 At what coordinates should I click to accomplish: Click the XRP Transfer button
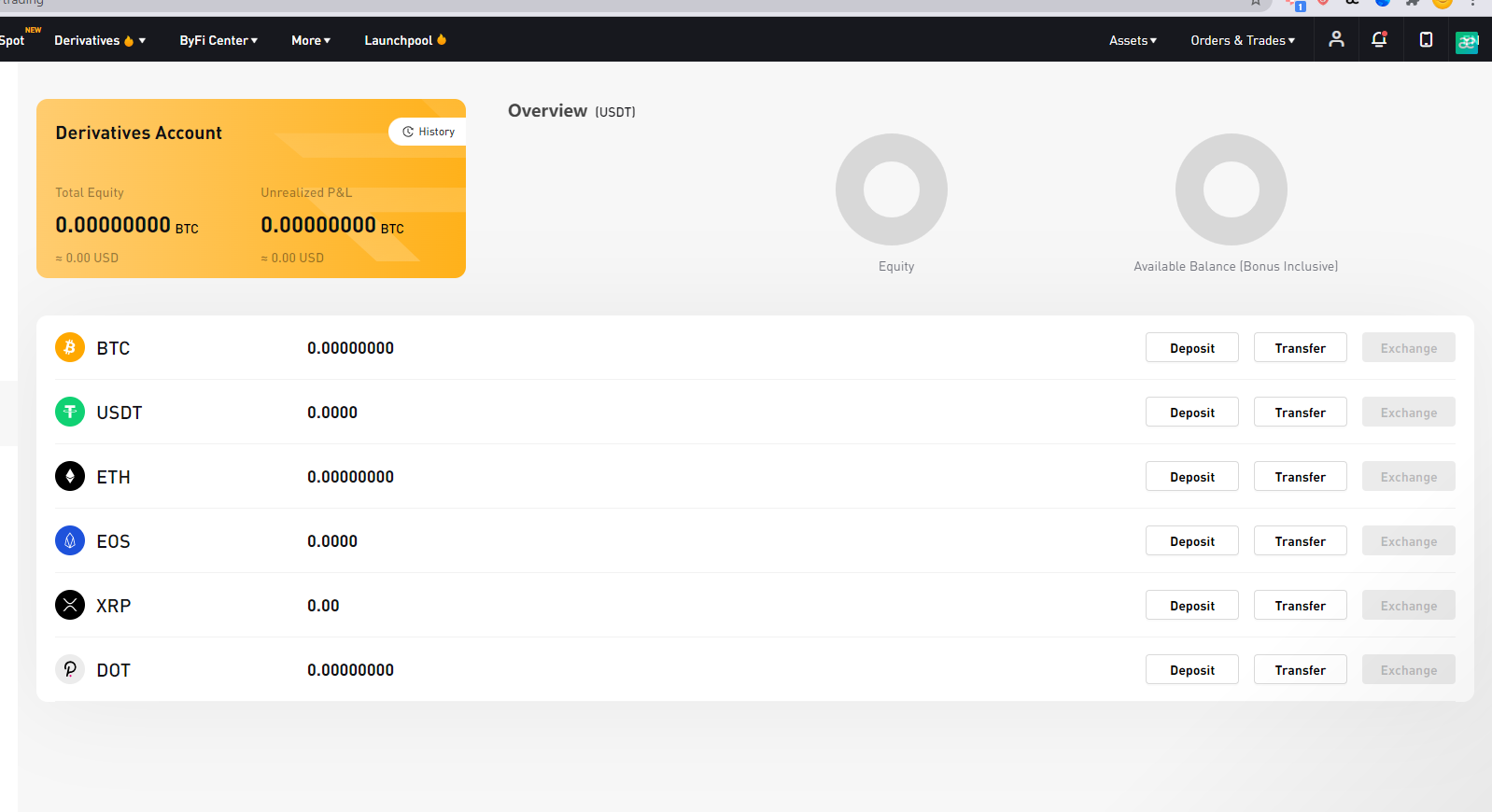tap(1301, 605)
